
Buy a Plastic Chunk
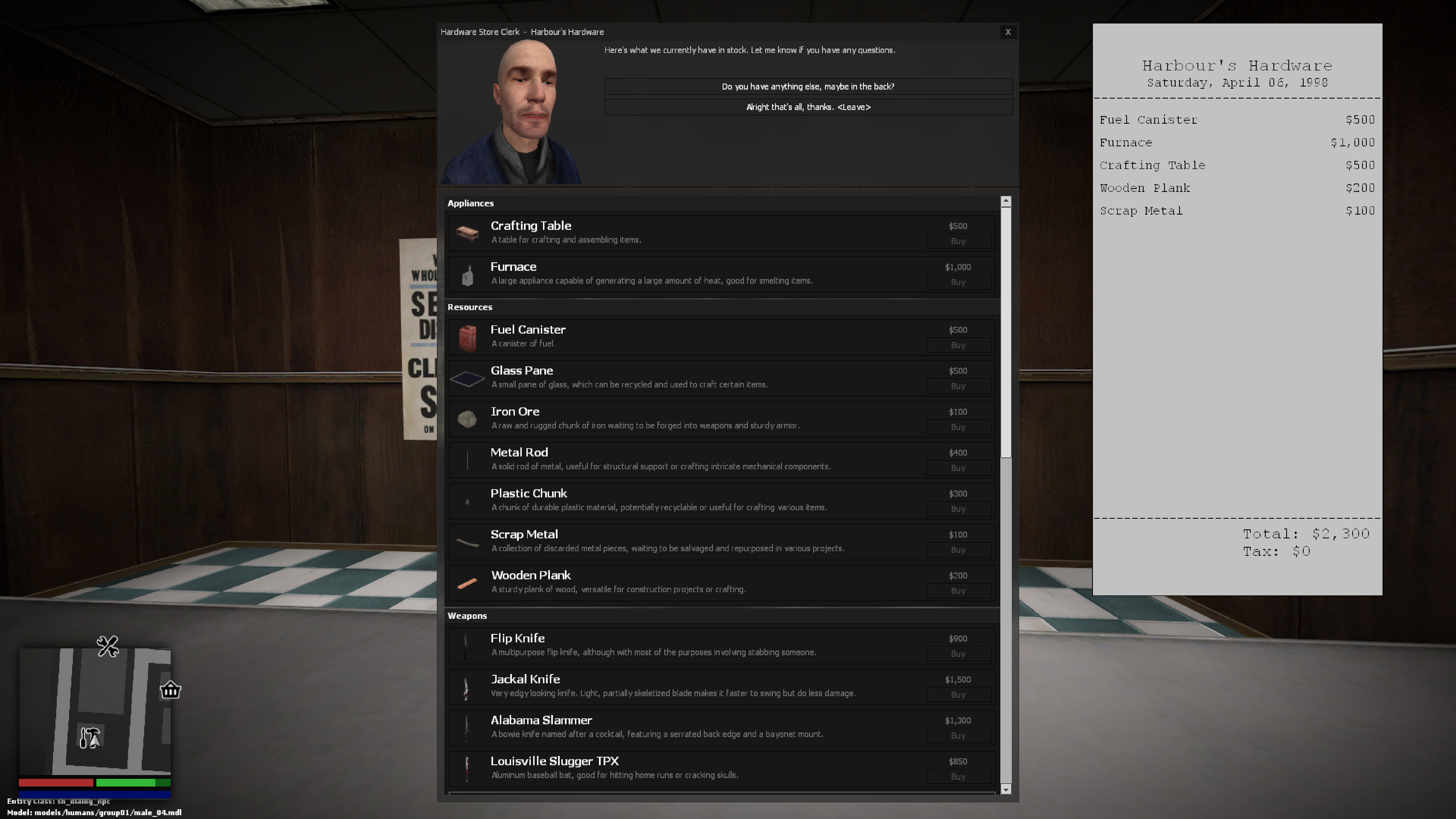click(x=958, y=509)
